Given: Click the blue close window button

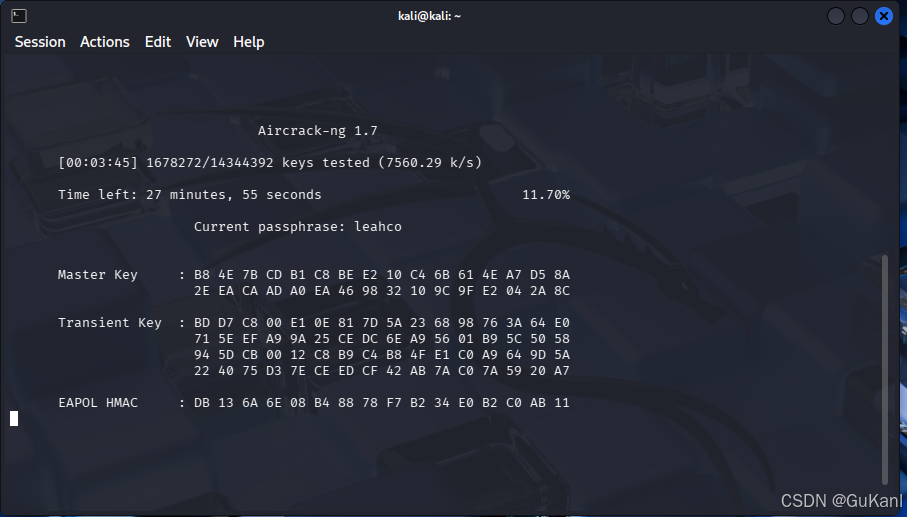Looking at the screenshot, I should coord(884,16).
